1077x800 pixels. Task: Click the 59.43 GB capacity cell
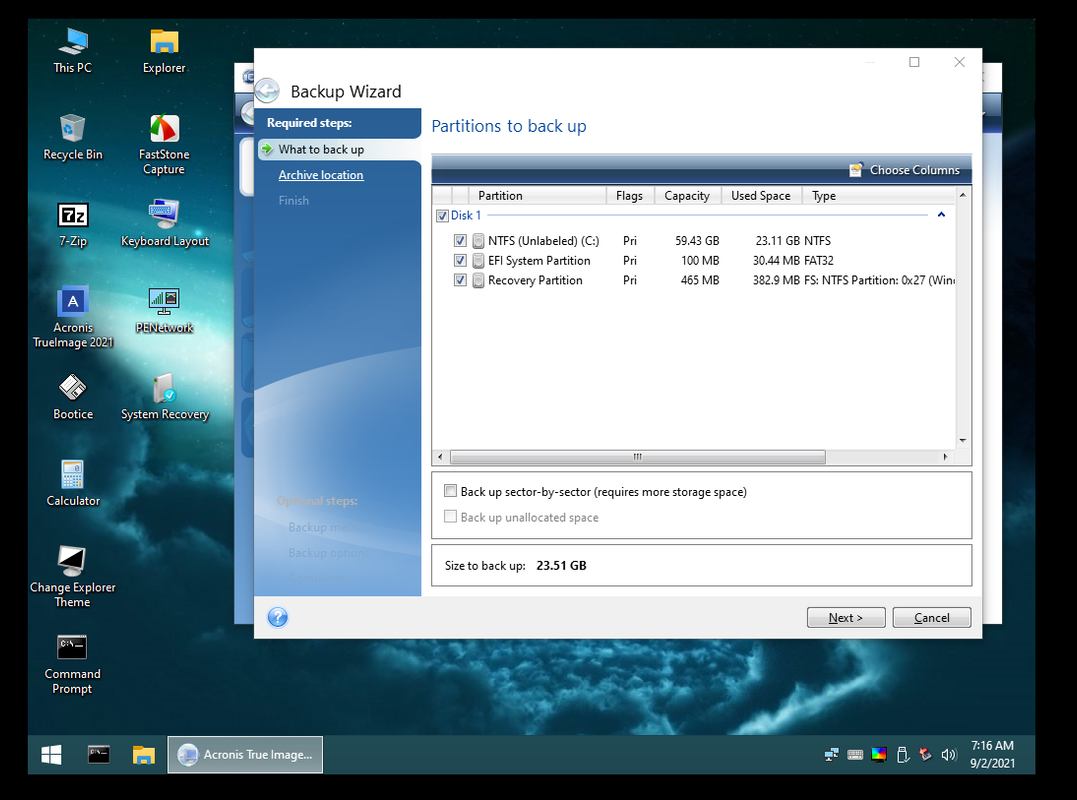[696, 240]
